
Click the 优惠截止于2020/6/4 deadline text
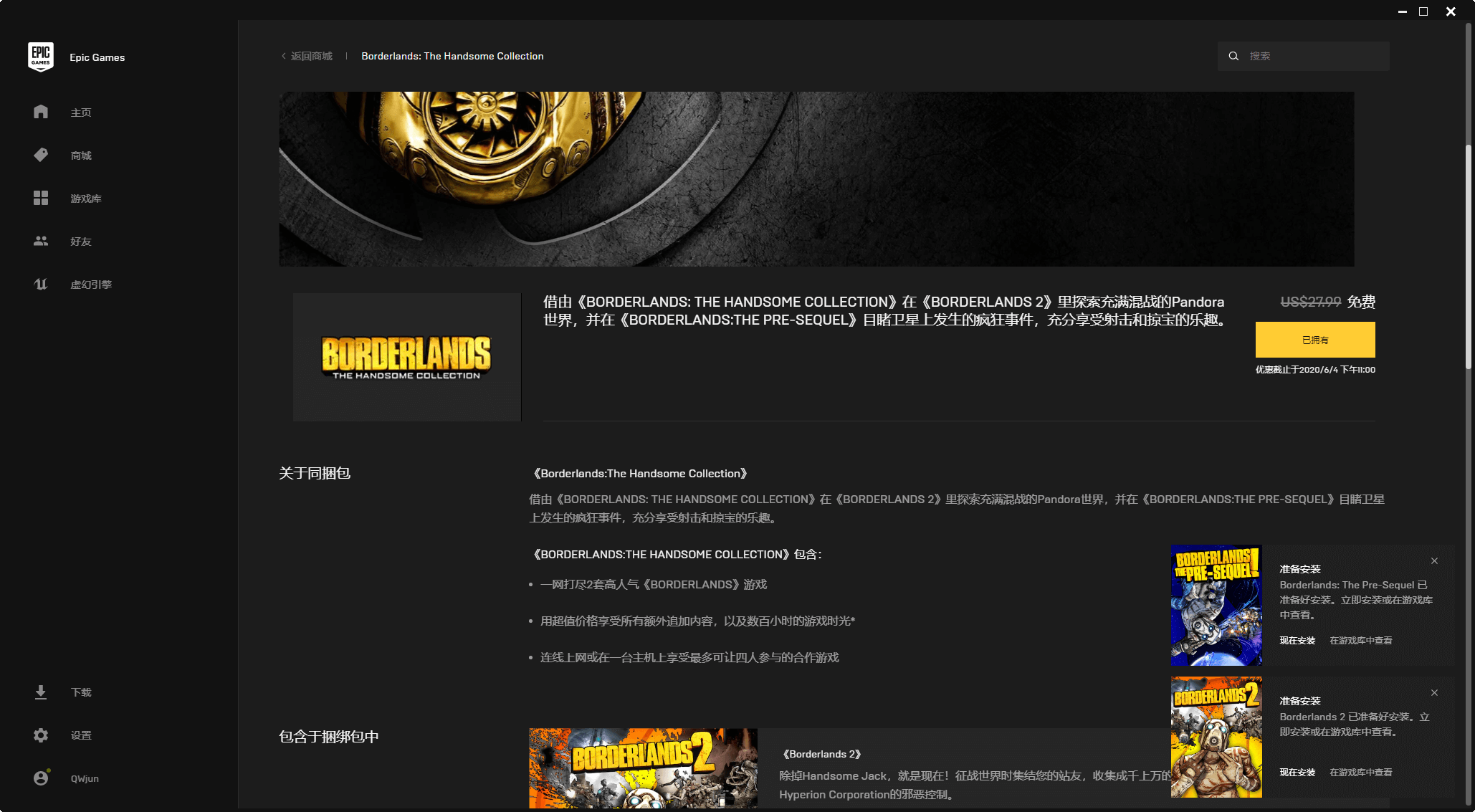point(1315,370)
